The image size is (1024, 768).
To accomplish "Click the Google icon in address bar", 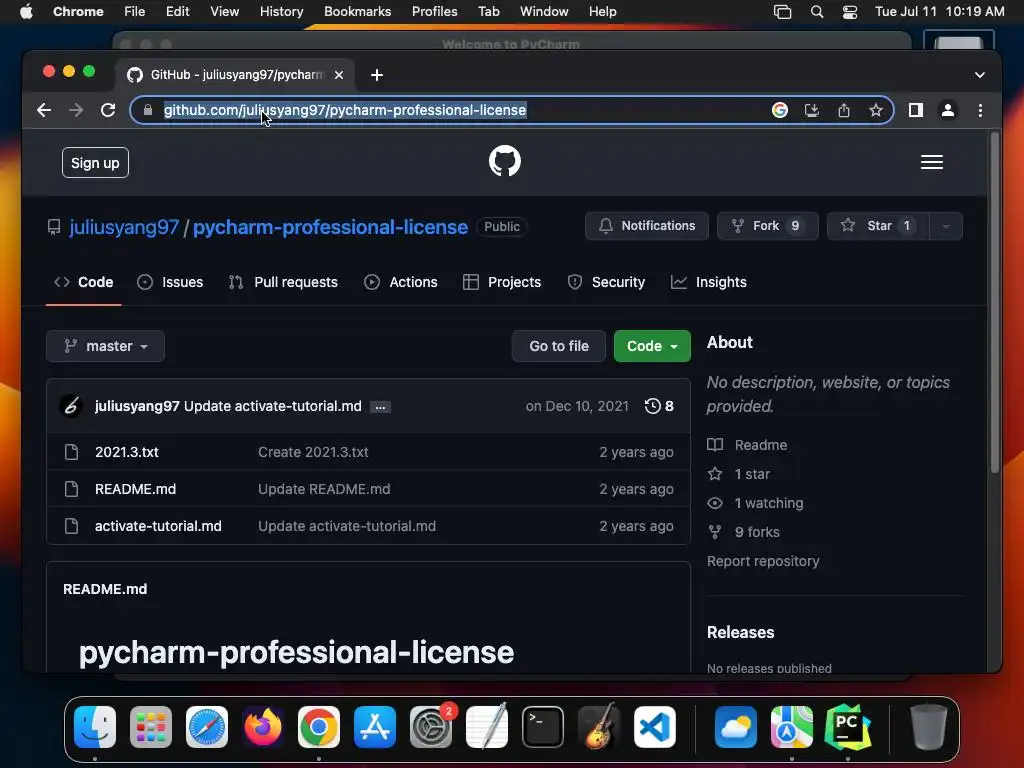I will tap(780, 110).
